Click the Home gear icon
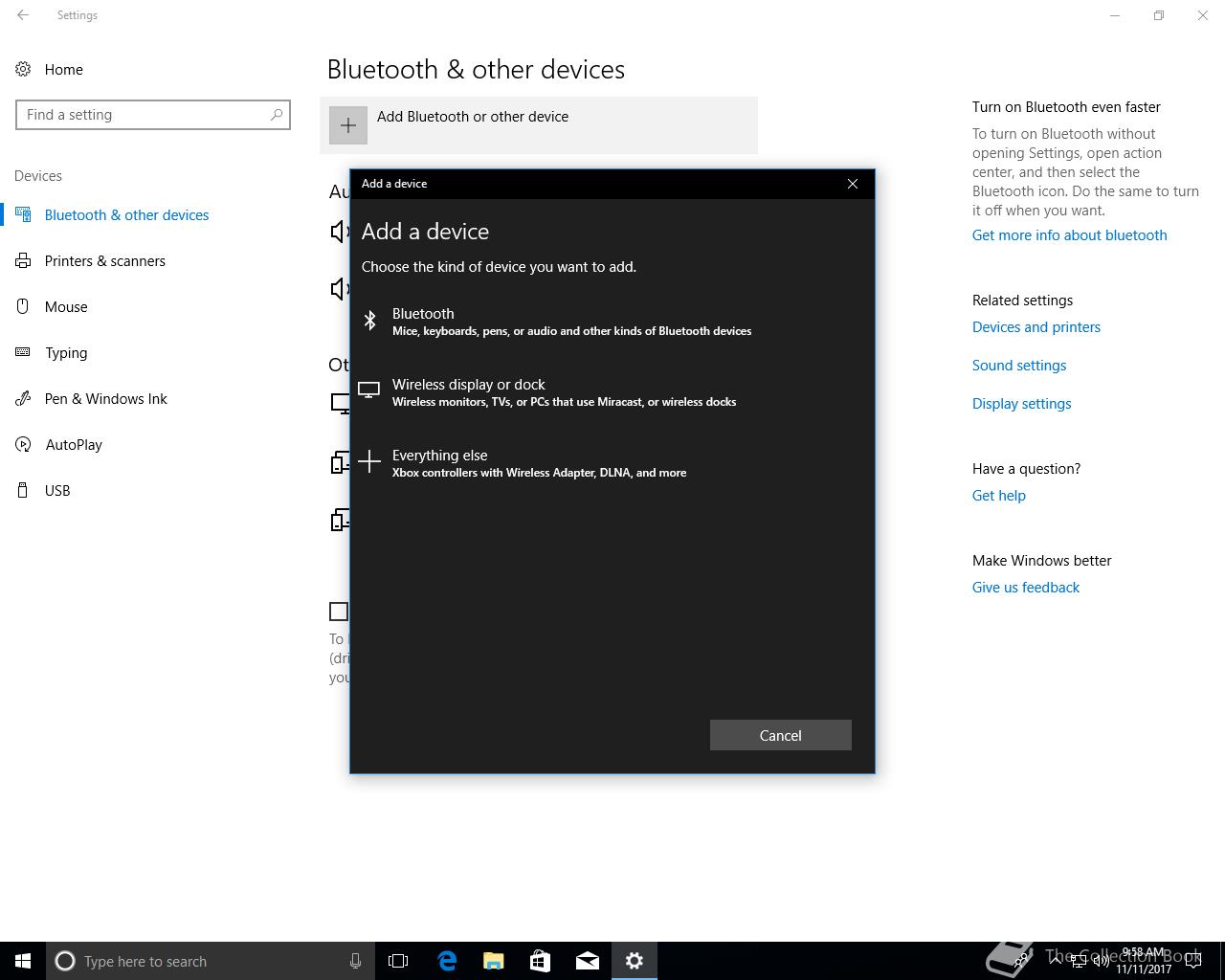Viewport: 1225px width, 980px height. coord(23,69)
